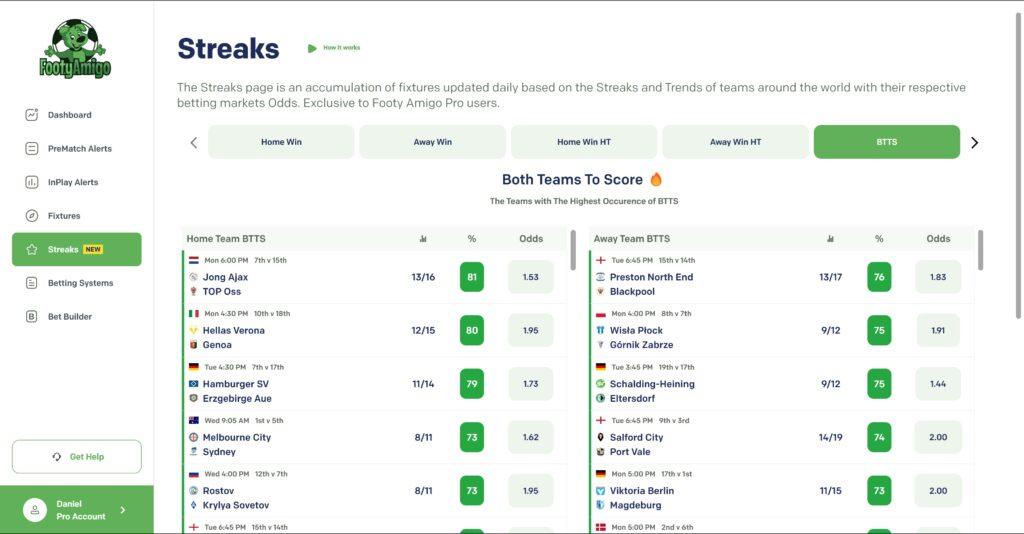Viewport: 1024px width, 534px height.
Task: Click the Melbourne City crest icon
Action: pyautogui.click(x=193, y=437)
